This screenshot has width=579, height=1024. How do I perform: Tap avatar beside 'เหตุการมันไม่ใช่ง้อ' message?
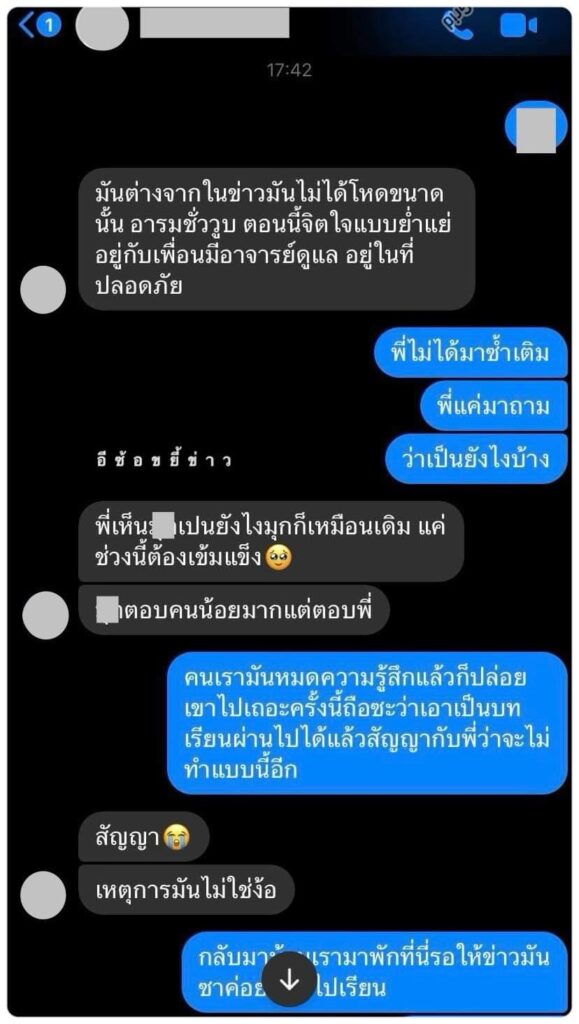pyautogui.click(x=43, y=895)
